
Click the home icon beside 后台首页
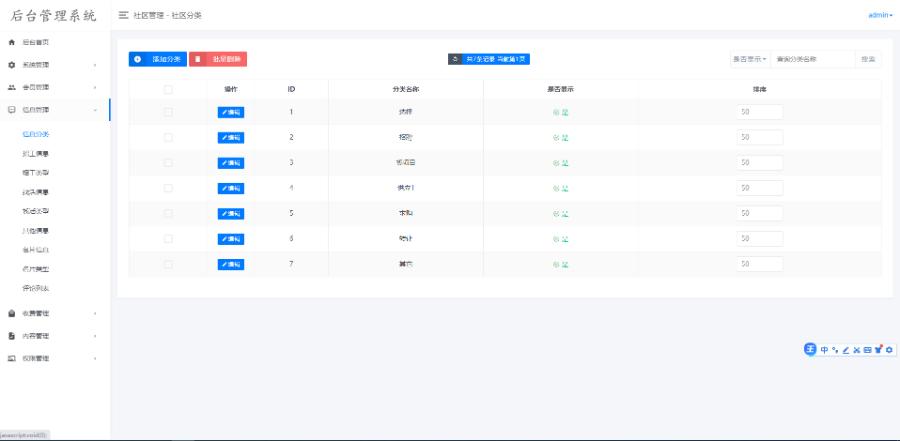click(12, 43)
